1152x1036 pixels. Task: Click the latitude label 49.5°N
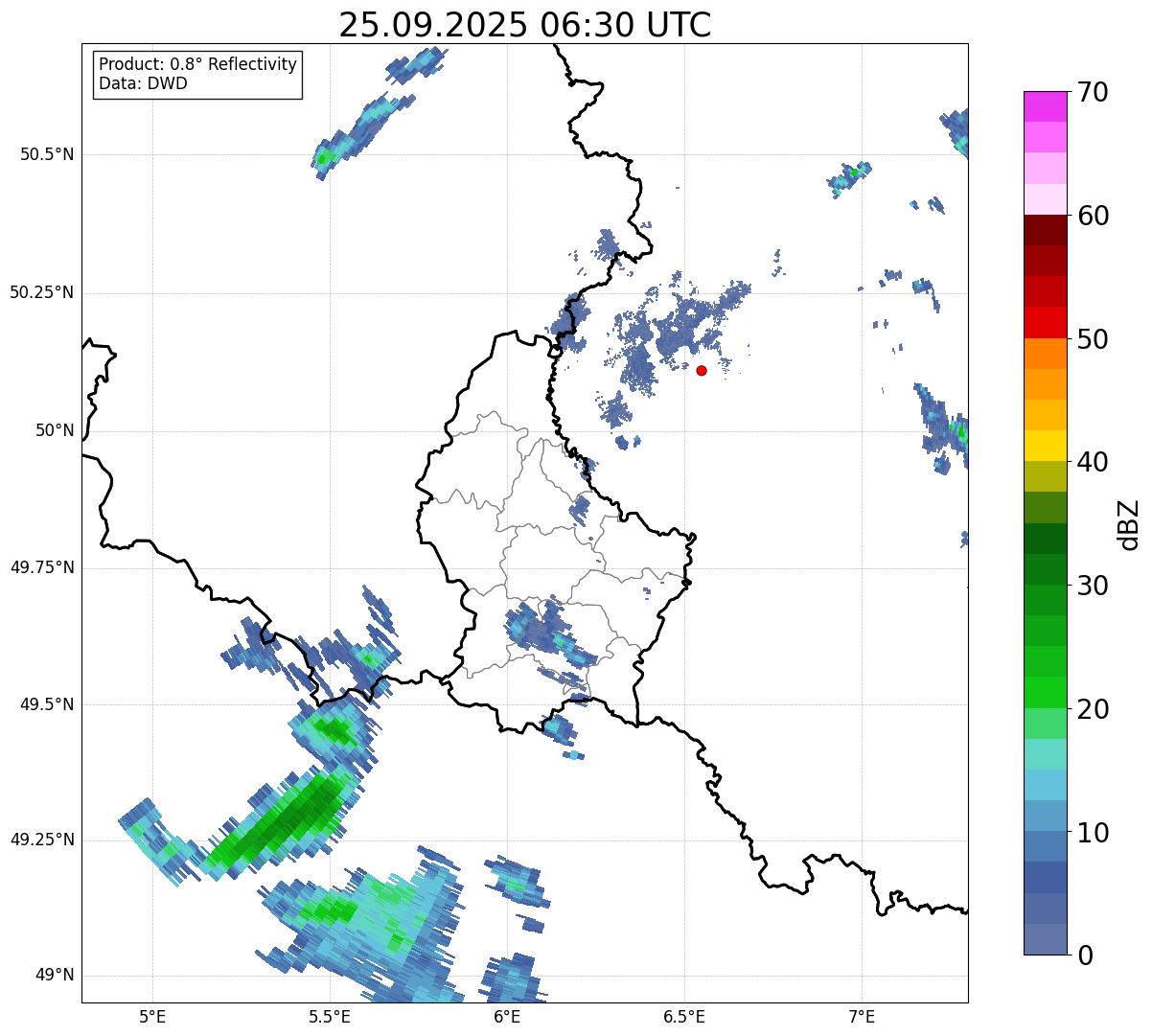pyautogui.click(x=47, y=704)
